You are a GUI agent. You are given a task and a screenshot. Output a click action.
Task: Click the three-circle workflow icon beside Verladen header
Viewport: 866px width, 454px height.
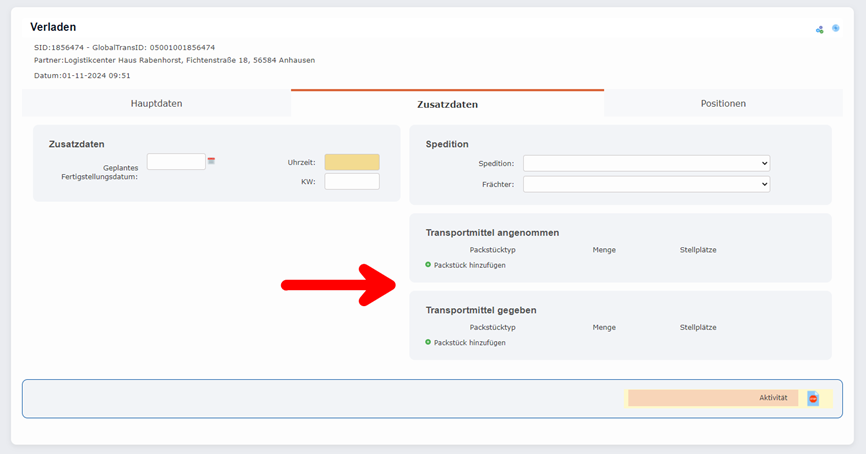[820, 29]
